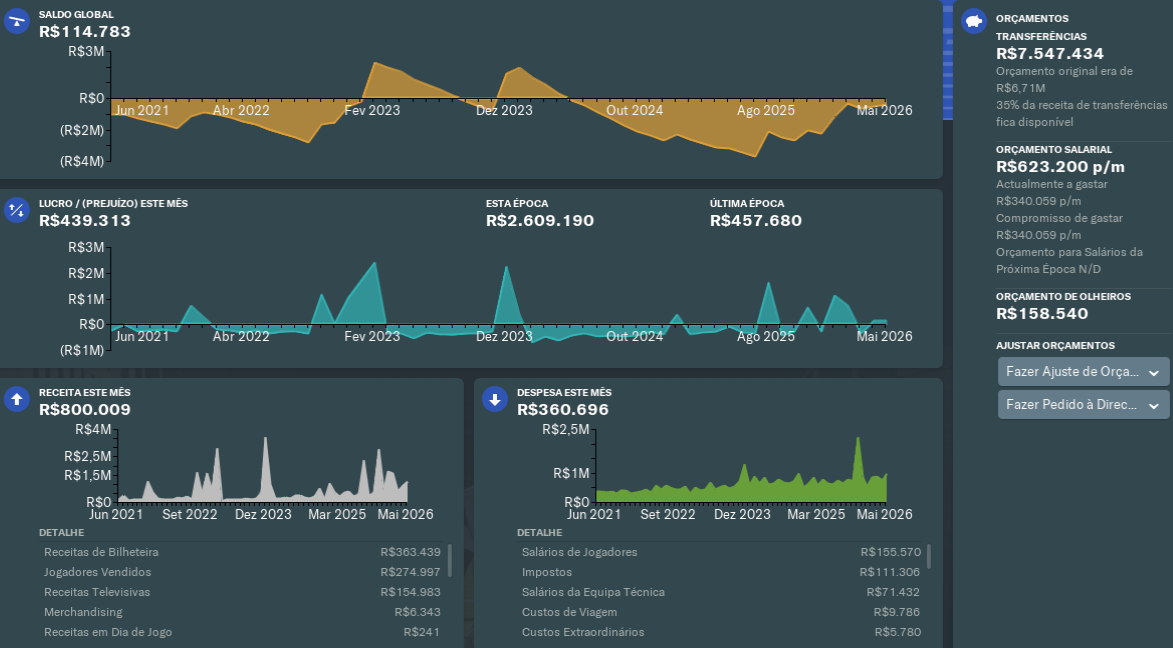Click the Transferências heading
Screen dimensions: 1173x648
pyautogui.click(x=1041, y=37)
